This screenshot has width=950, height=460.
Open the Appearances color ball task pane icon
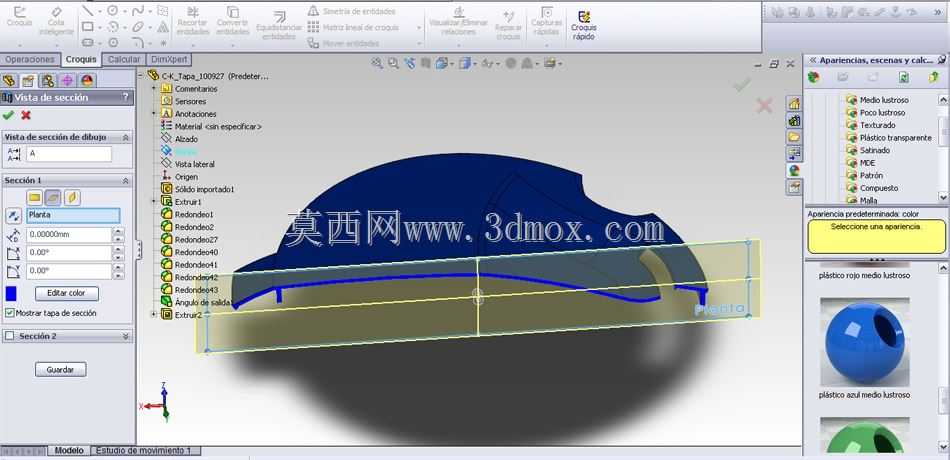(794, 171)
